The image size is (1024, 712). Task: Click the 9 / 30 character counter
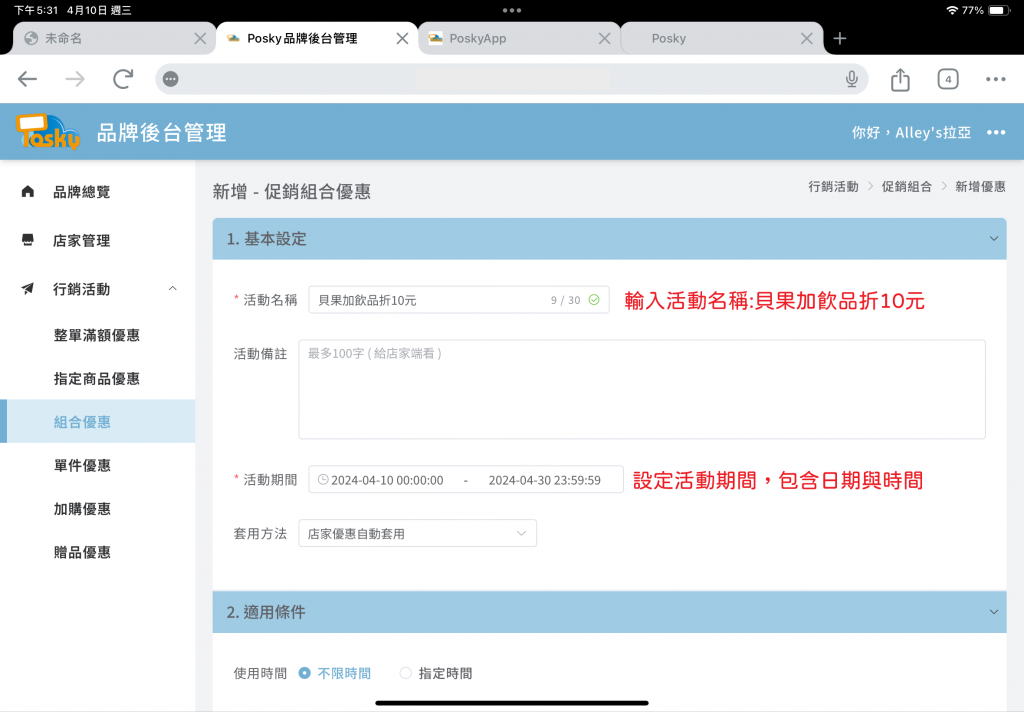565,300
